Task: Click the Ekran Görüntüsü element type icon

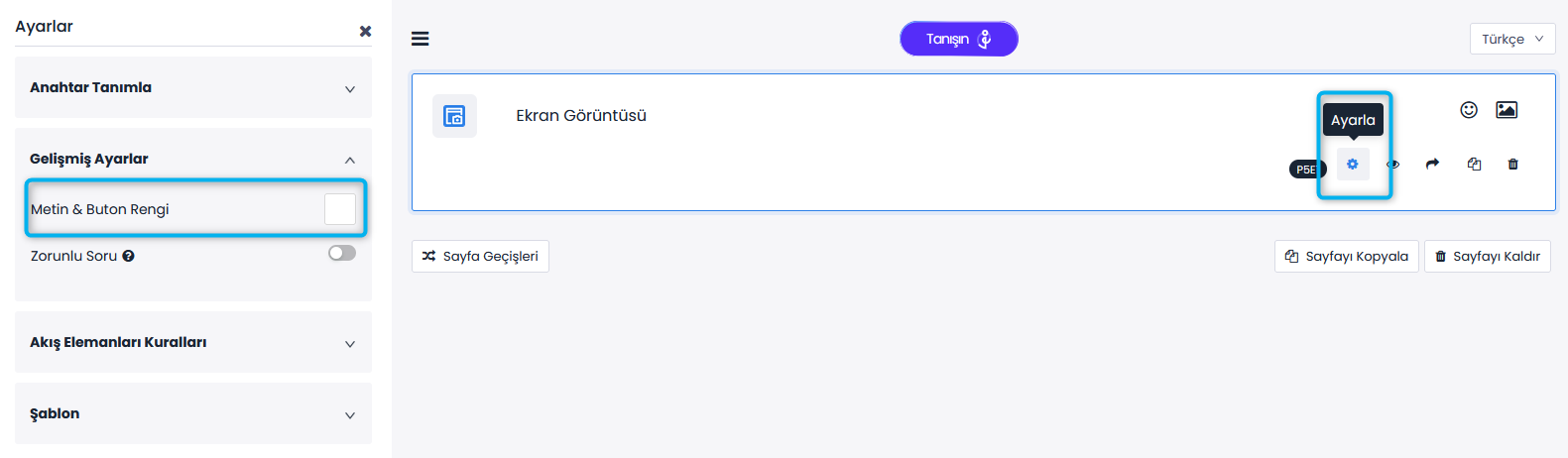Action: pyautogui.click(x=454, y=116)
